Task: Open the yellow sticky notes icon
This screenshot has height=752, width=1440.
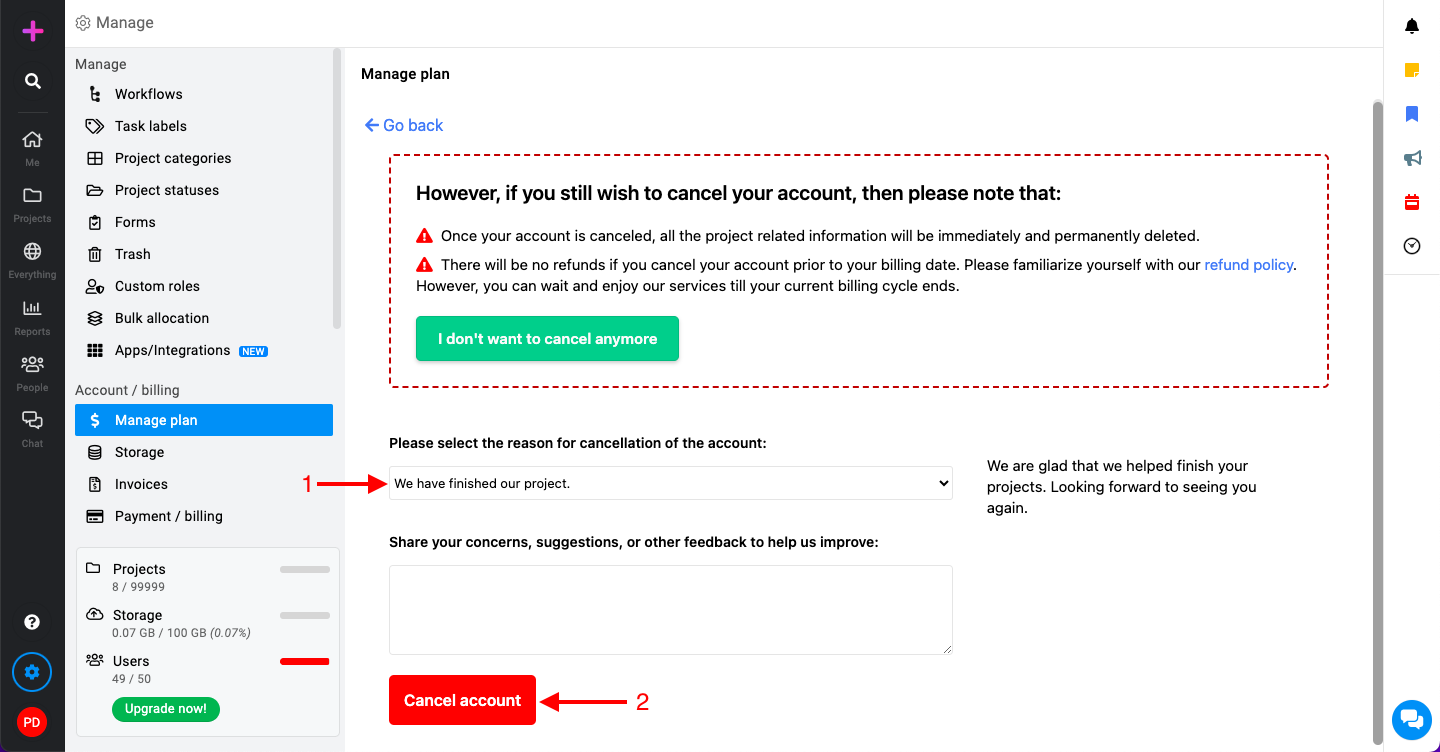Action: pyautogui.click(x=1412, y=70)
